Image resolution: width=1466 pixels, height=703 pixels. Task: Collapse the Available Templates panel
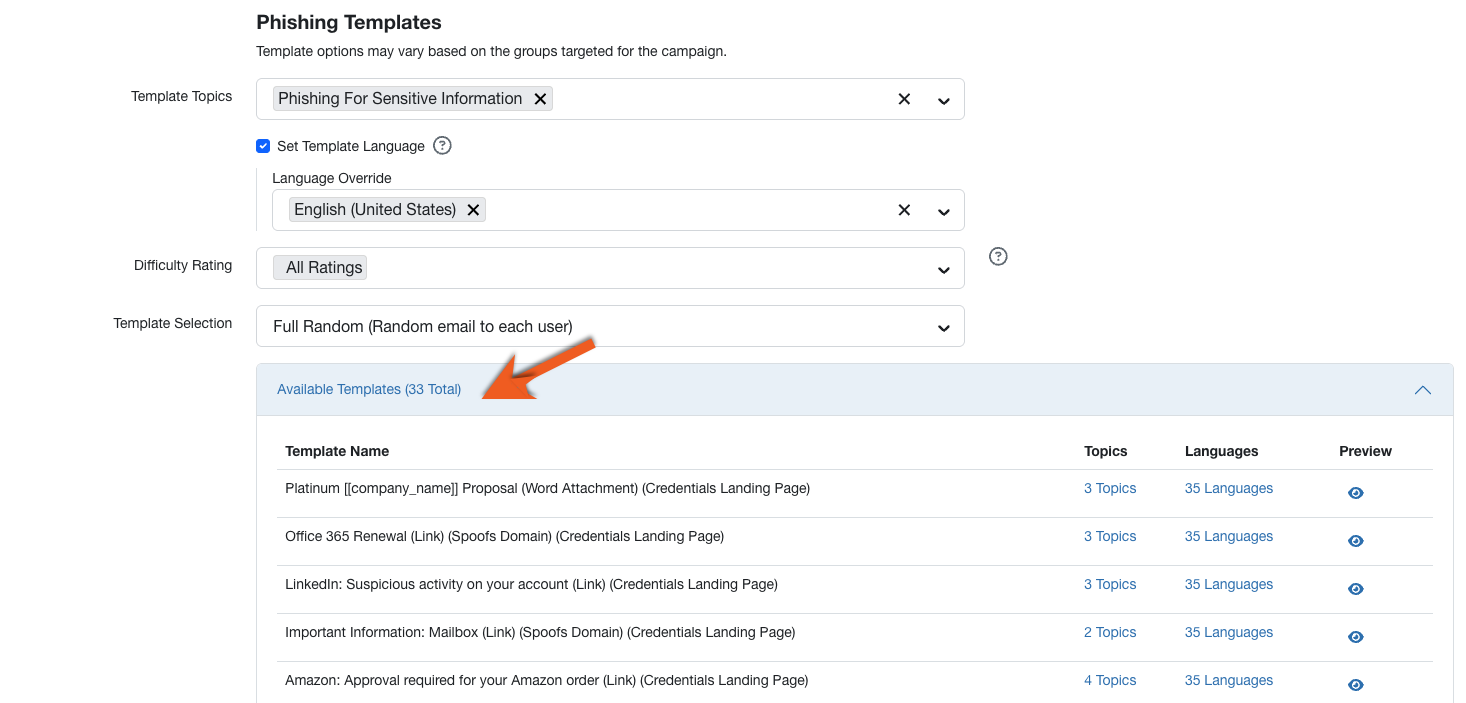(x=1422, y=390)
